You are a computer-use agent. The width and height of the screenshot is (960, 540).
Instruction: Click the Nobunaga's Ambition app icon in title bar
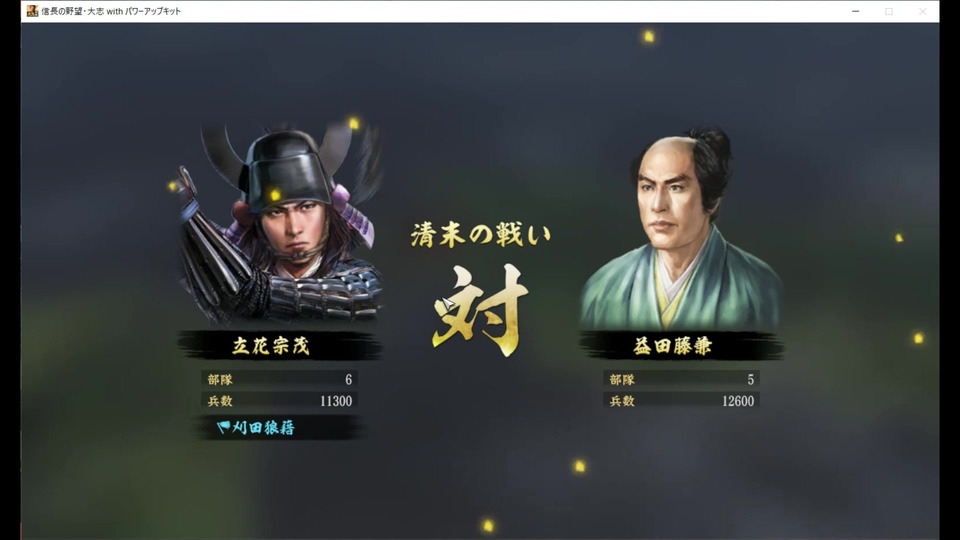tap(32, 11)
